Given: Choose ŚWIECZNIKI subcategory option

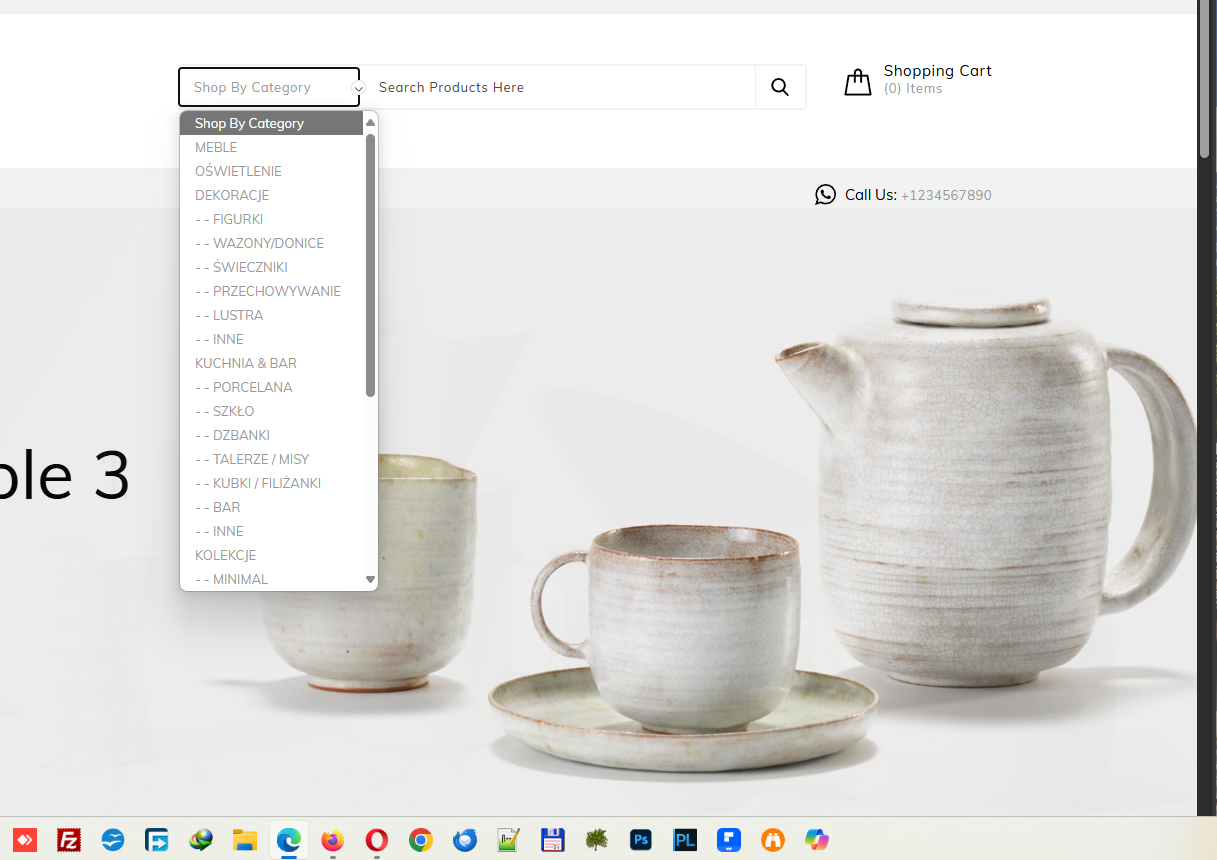Looking at the screenshot, I should (x=271, y=267).
